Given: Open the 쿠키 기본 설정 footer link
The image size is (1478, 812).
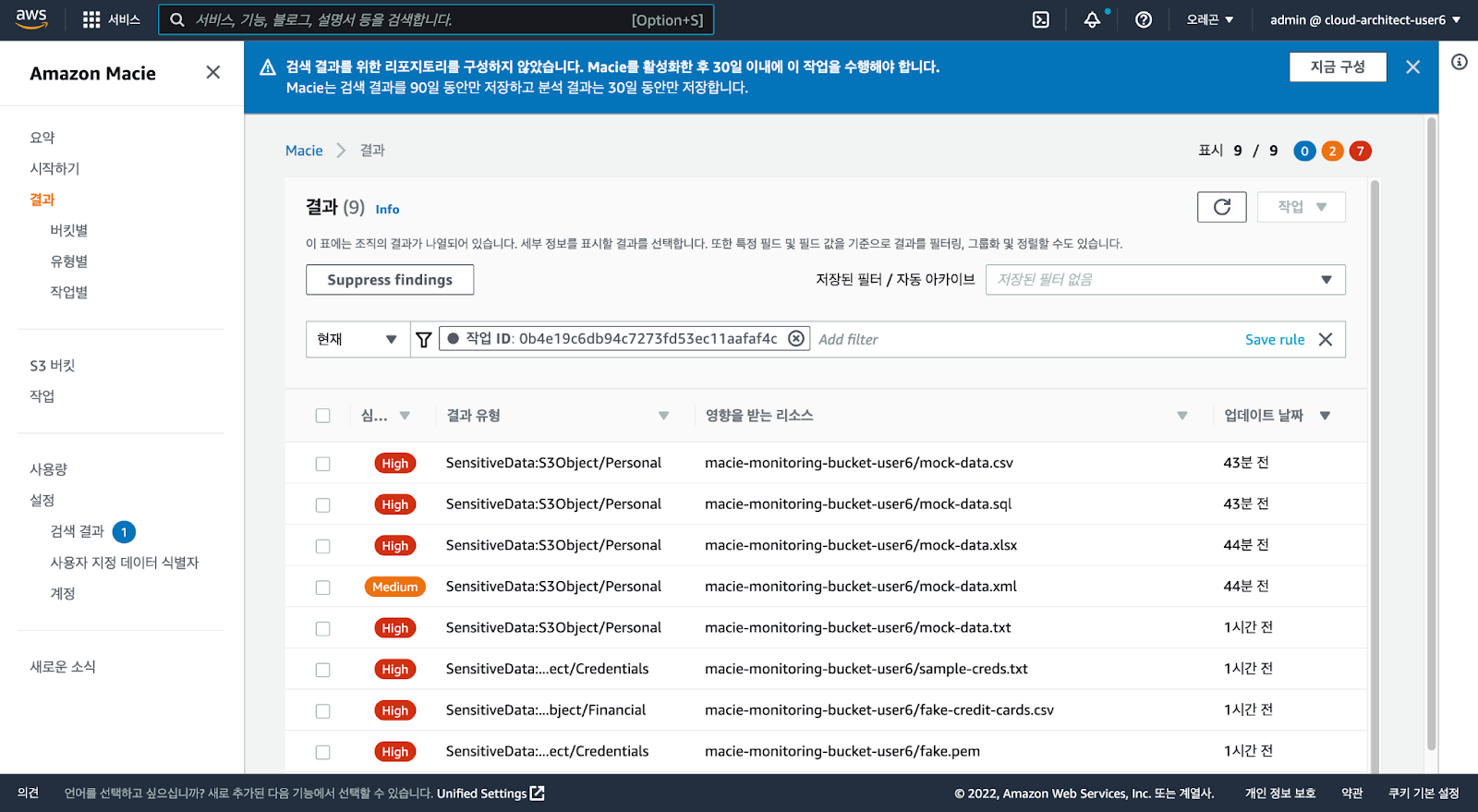Looking at the screenshot, I should click(1423, 793).
